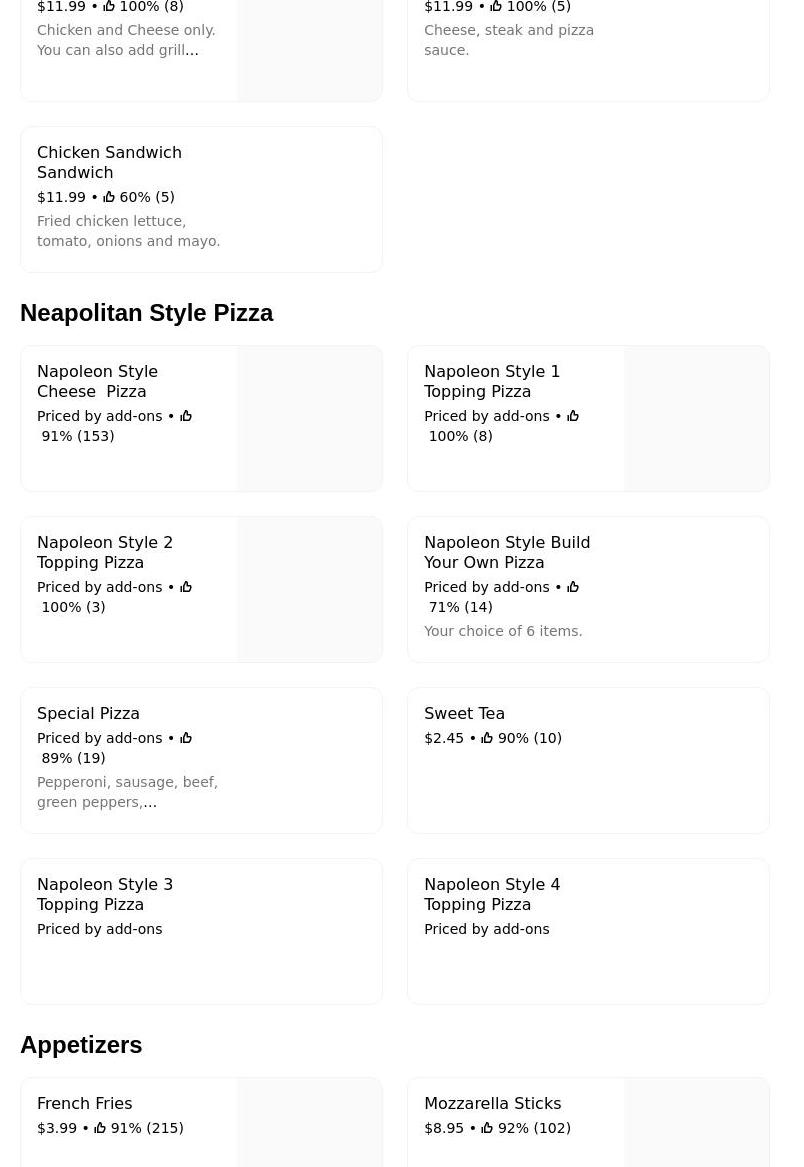Viewport: 804px width, 1167px height.
Task: Click thumbs-up icon for Napoleon Style 1 Topping Pizza
Action: [x=573, y=416]
